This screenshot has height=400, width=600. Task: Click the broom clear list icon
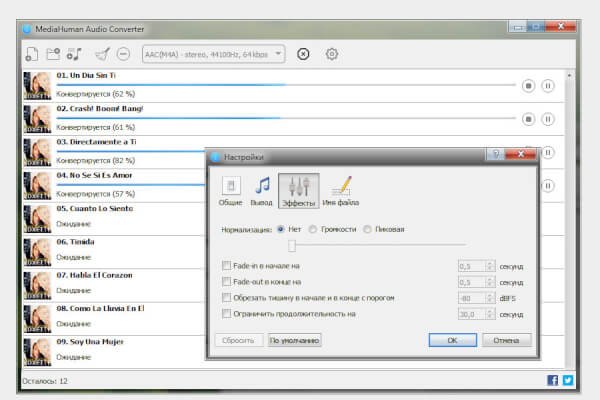[103, 54]
